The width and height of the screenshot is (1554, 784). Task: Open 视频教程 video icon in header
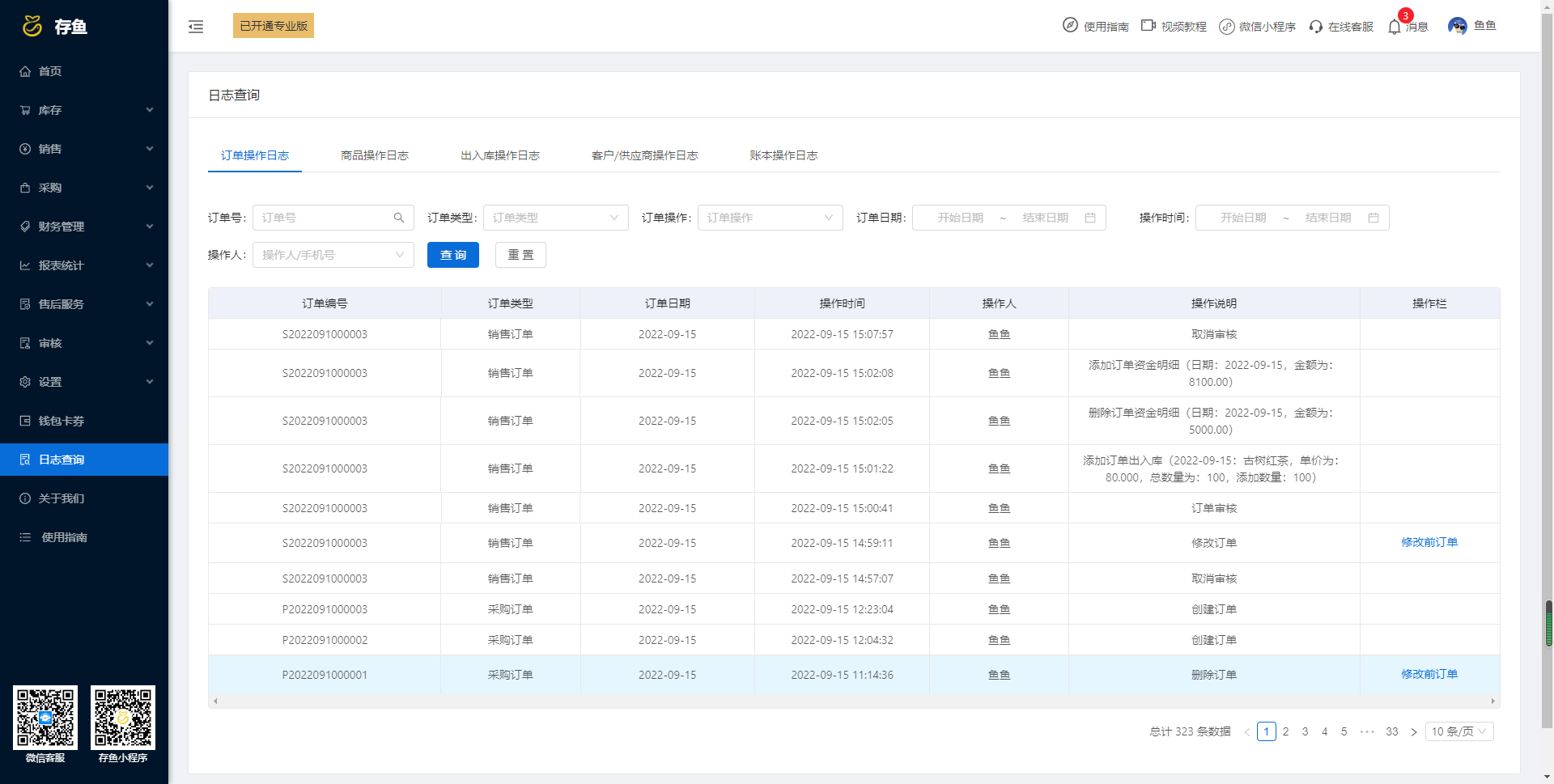[1148, 26]
